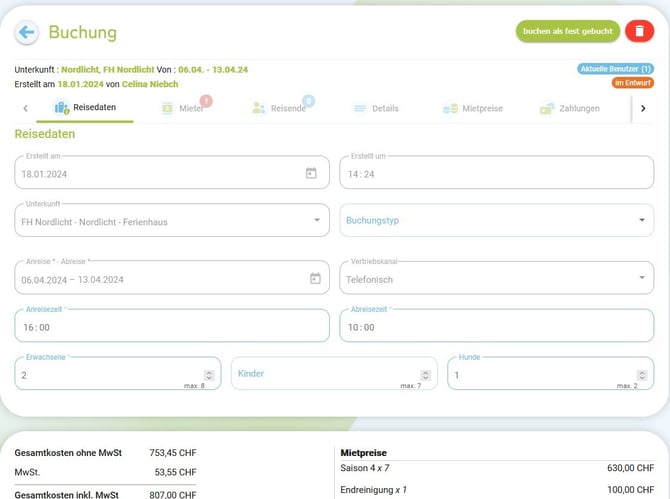670x499 pixels.
Task: Adjust the Erwachsene number stepper
Action: pos(209,375)
